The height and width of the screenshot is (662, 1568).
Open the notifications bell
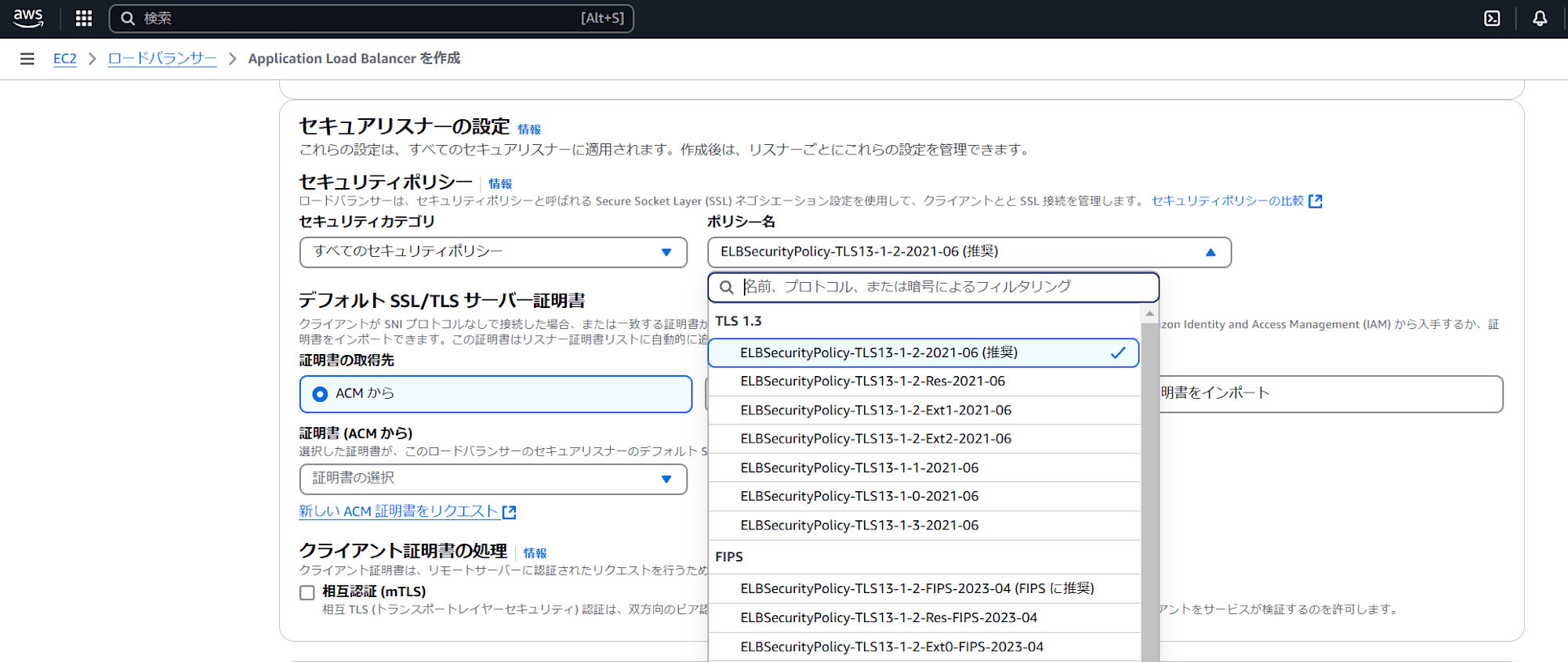1540,18
